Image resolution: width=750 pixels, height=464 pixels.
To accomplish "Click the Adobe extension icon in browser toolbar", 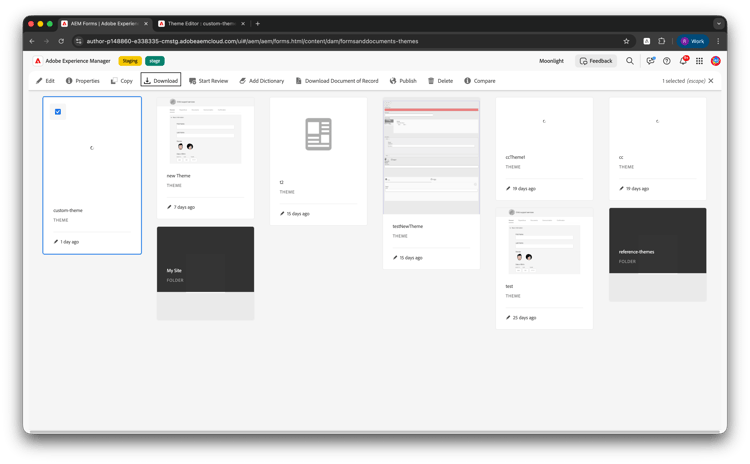I will (646, 41).
